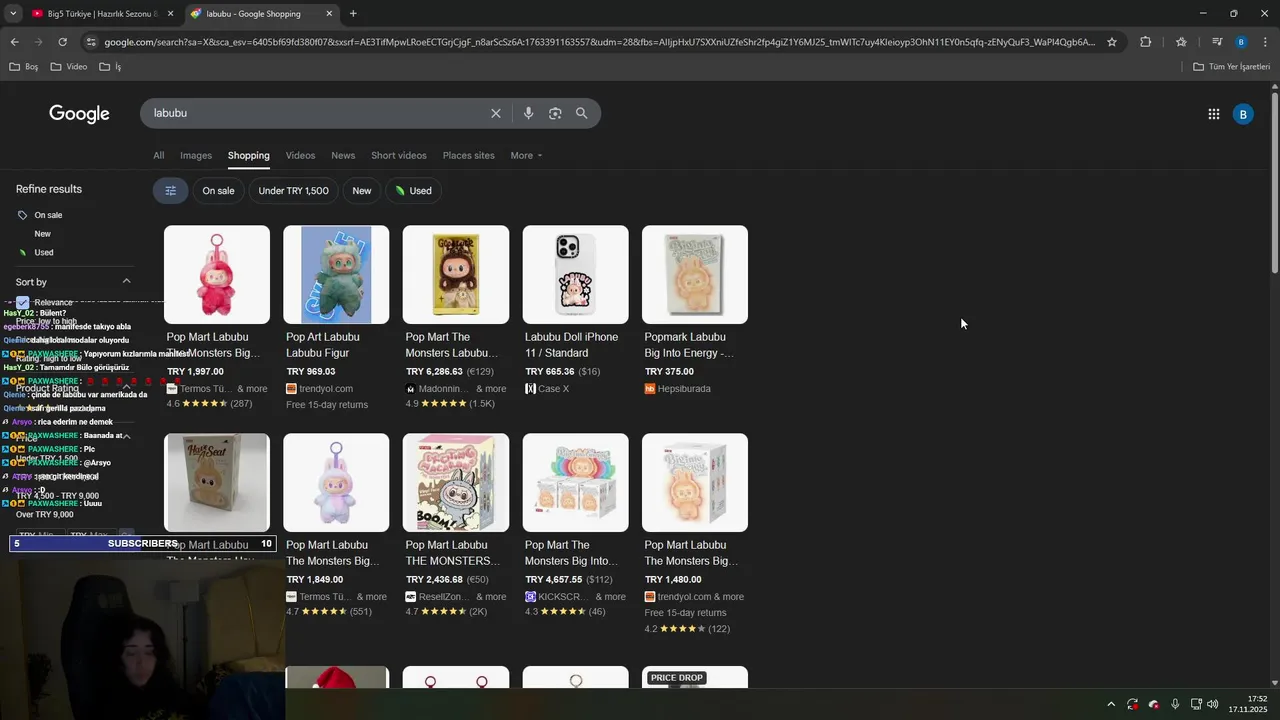Switch to the All results tab

tap(158, 155)
